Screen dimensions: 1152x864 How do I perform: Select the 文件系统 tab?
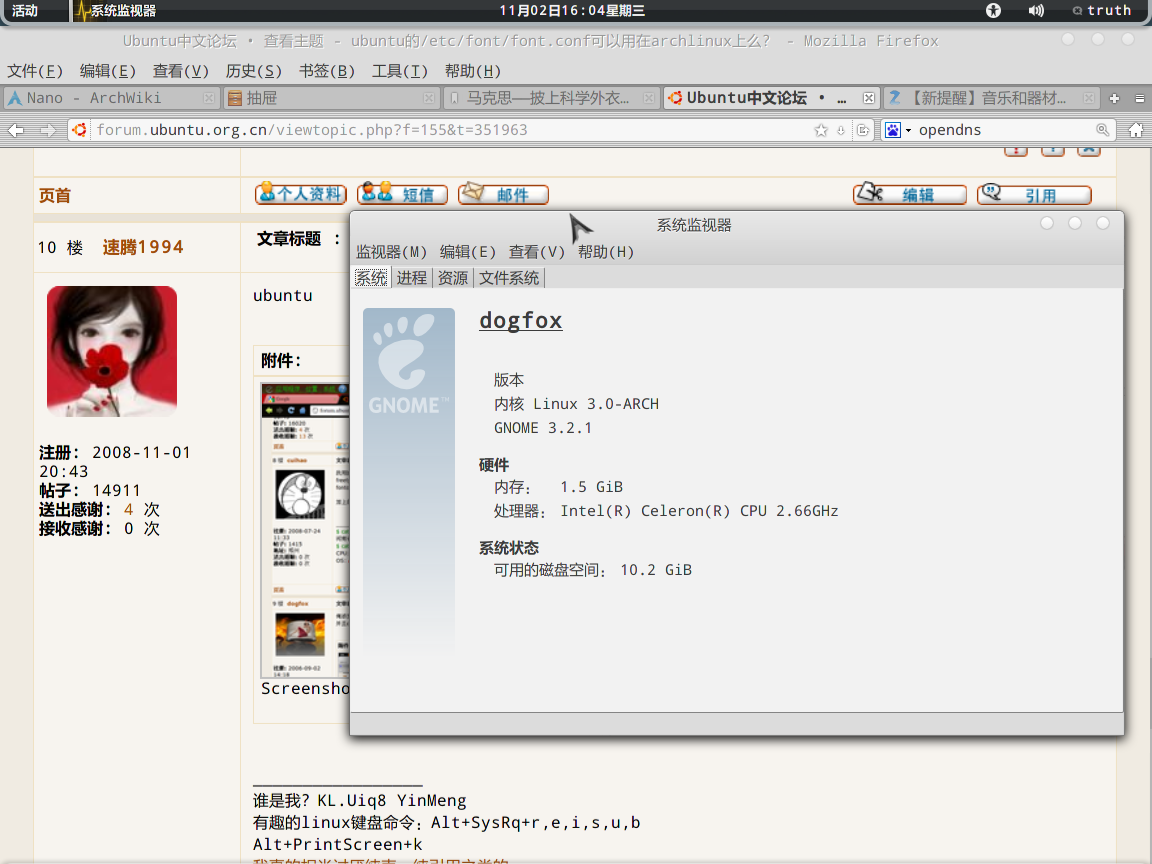click(x=509, y=278)
